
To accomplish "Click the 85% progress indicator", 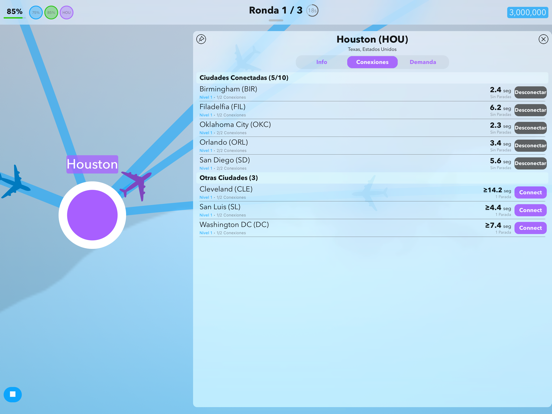I will coord(14,12).
